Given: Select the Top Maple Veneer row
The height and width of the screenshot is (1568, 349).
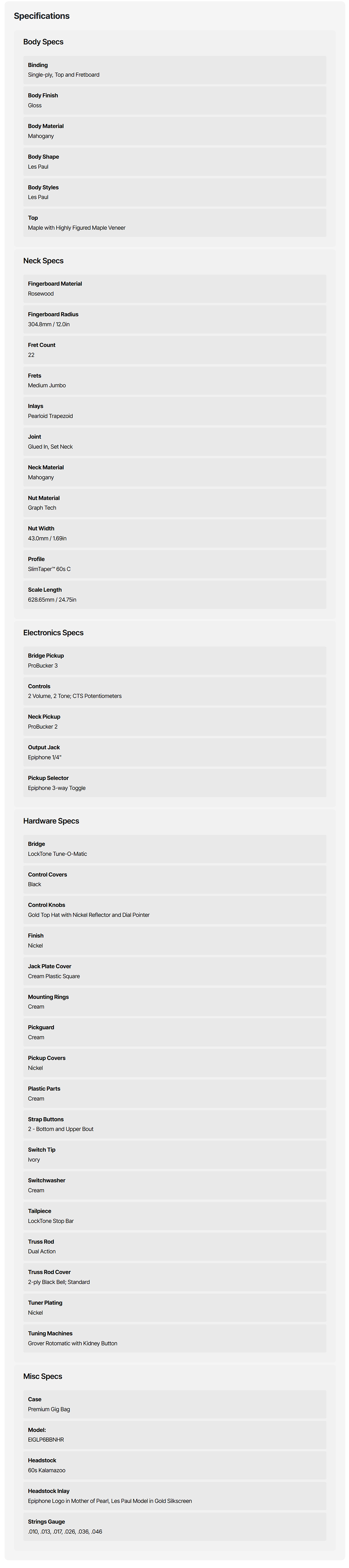Looking at the screenshot, I should point(174,223).
